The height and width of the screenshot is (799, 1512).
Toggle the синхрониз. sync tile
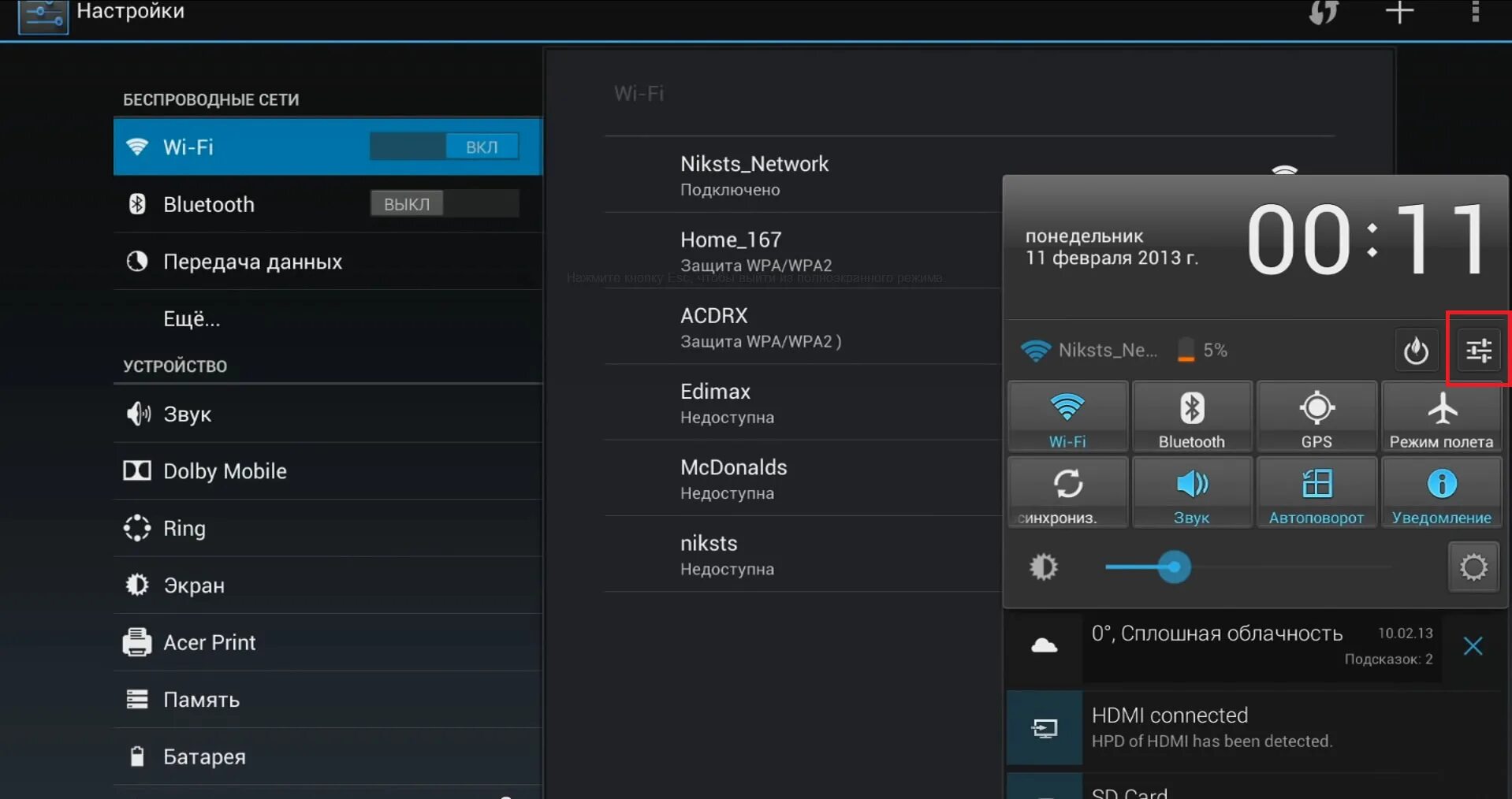click(x=1067, y=492)
